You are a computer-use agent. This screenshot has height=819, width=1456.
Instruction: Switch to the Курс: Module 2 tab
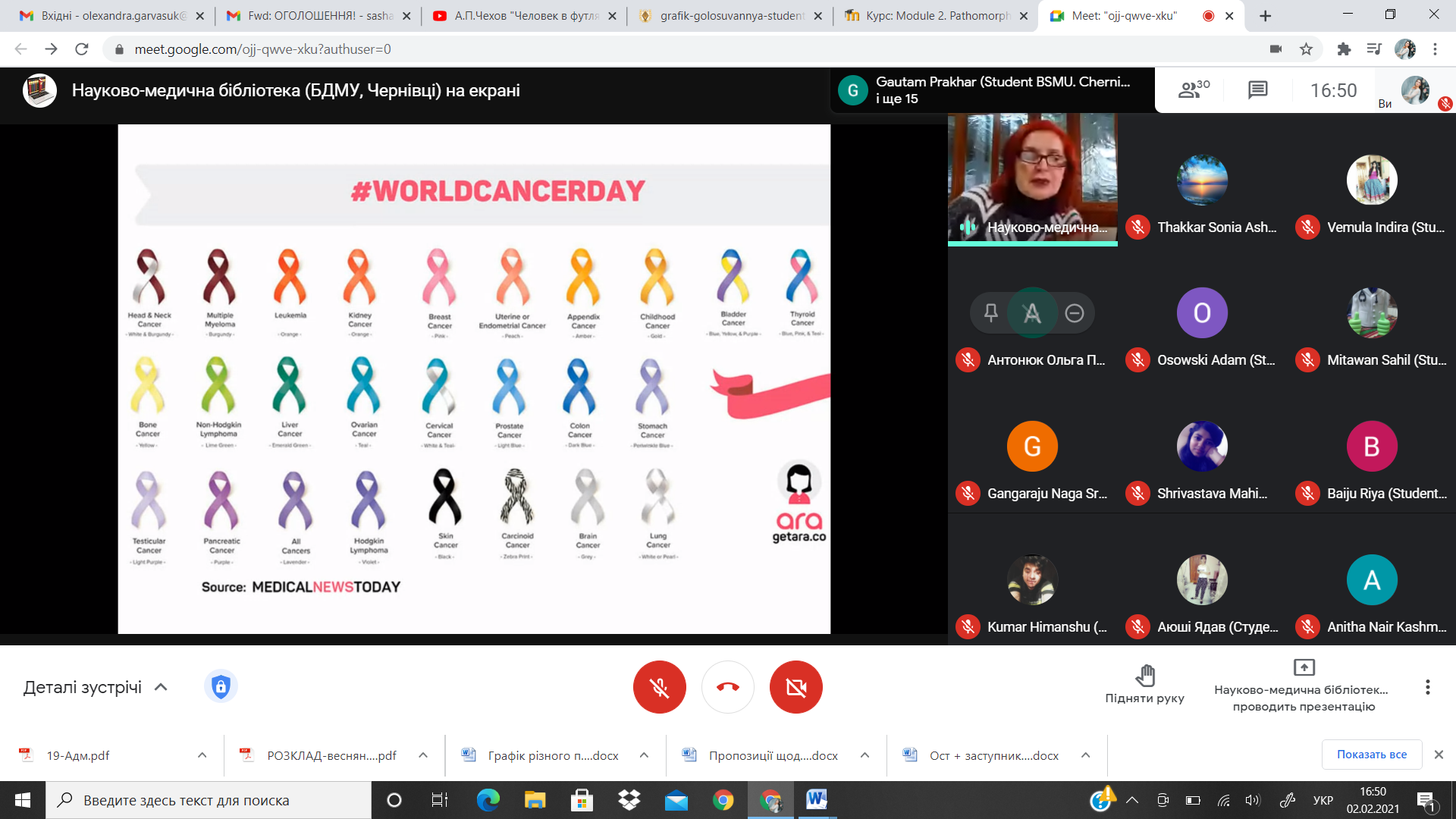[x=937, y=15]
